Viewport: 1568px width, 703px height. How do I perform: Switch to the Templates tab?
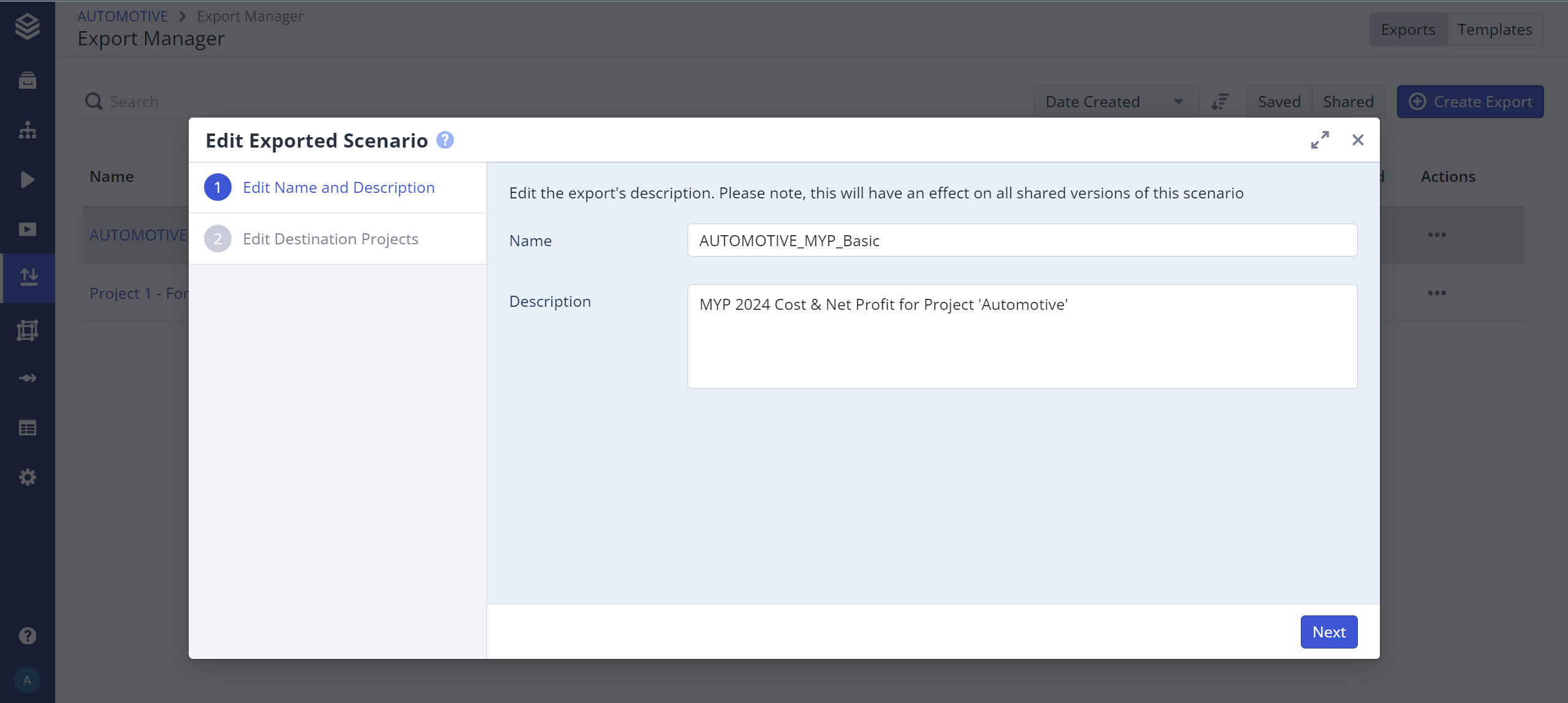coord(1494,29)
